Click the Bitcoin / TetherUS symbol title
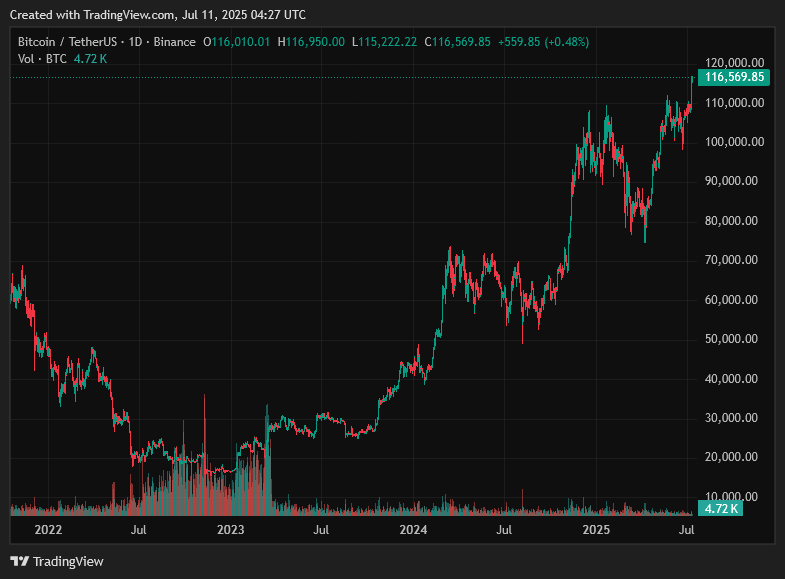Viewport: 785px width, 579px height. pyautogui.click(x=68, y=42)
